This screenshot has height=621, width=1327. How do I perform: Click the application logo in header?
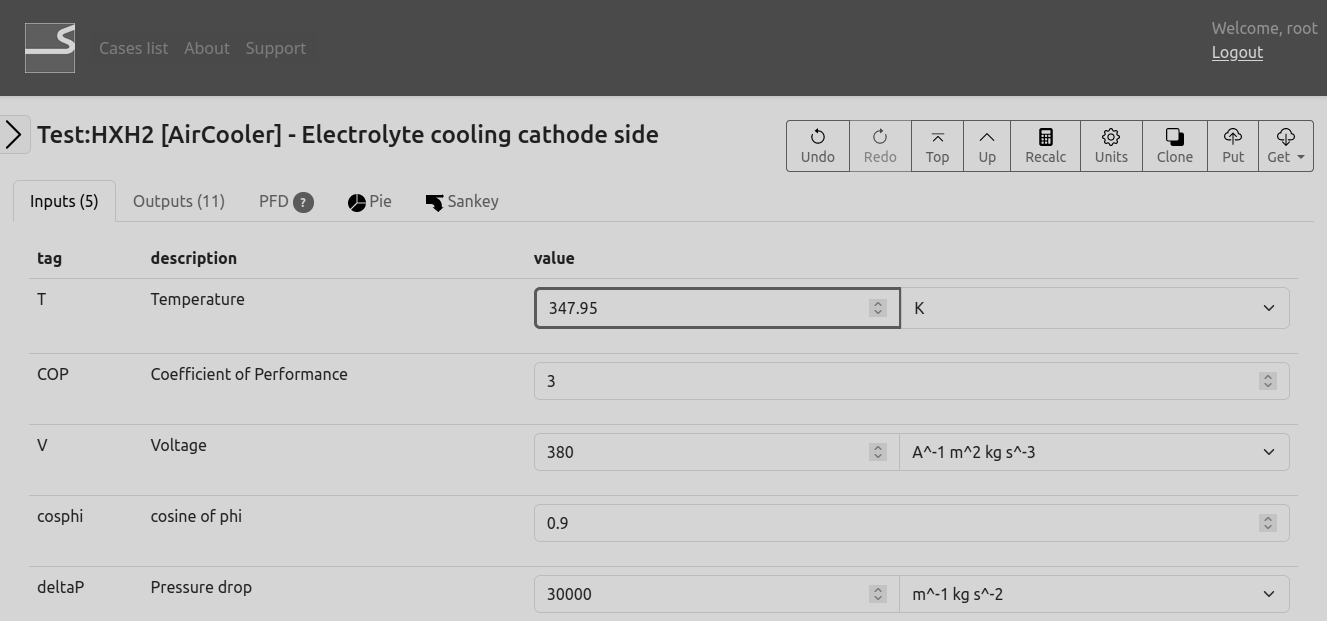point(50,48)
